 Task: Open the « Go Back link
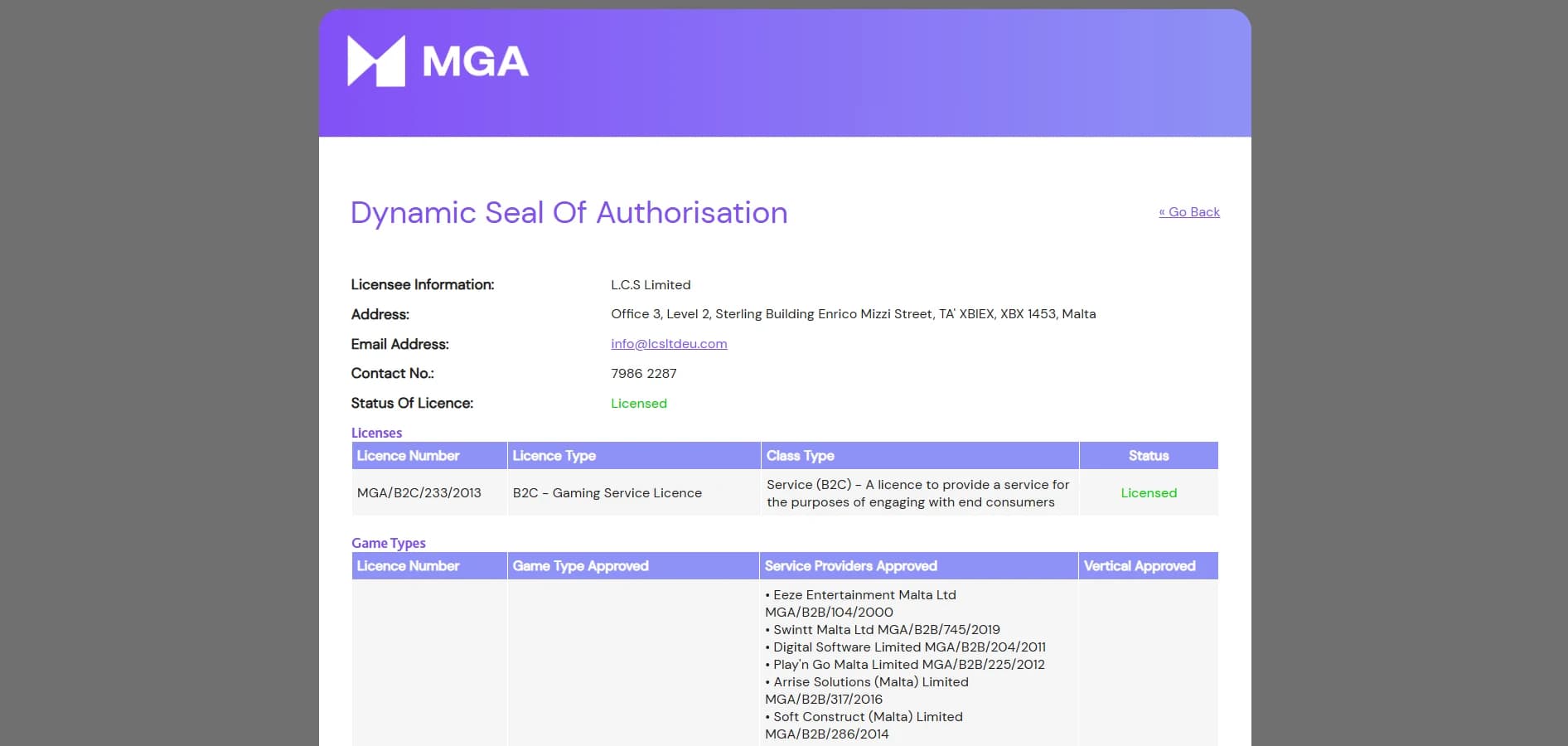pos(1189,211)
